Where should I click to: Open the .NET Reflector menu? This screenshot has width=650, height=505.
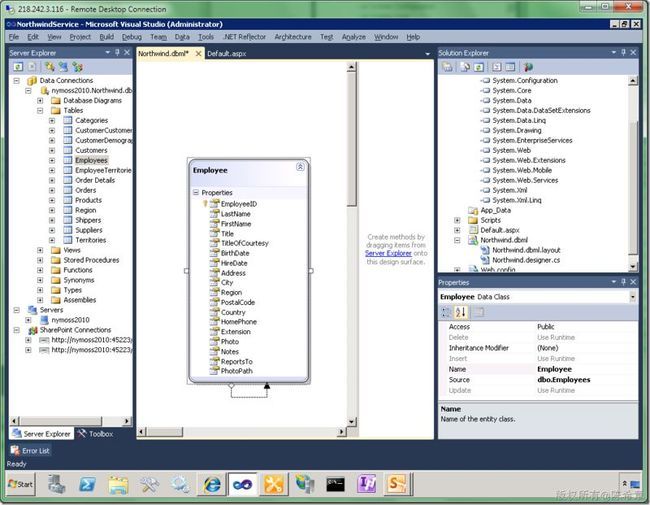(x=244, y=37)
